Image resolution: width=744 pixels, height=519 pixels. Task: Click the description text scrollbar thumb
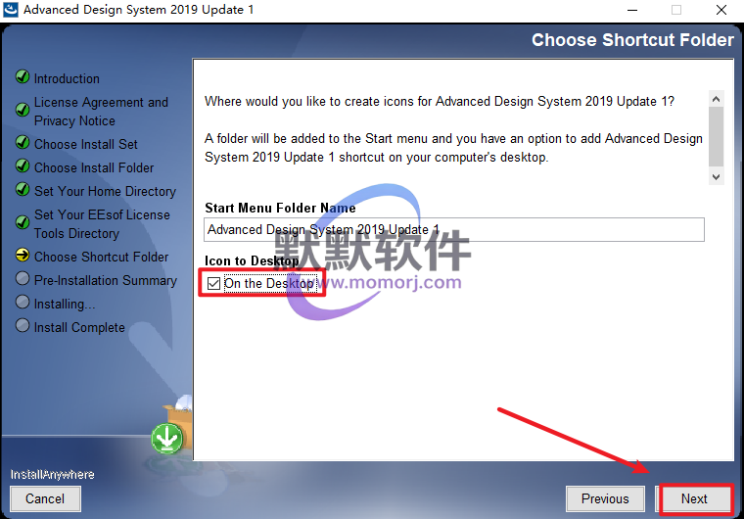pos(716,137)
